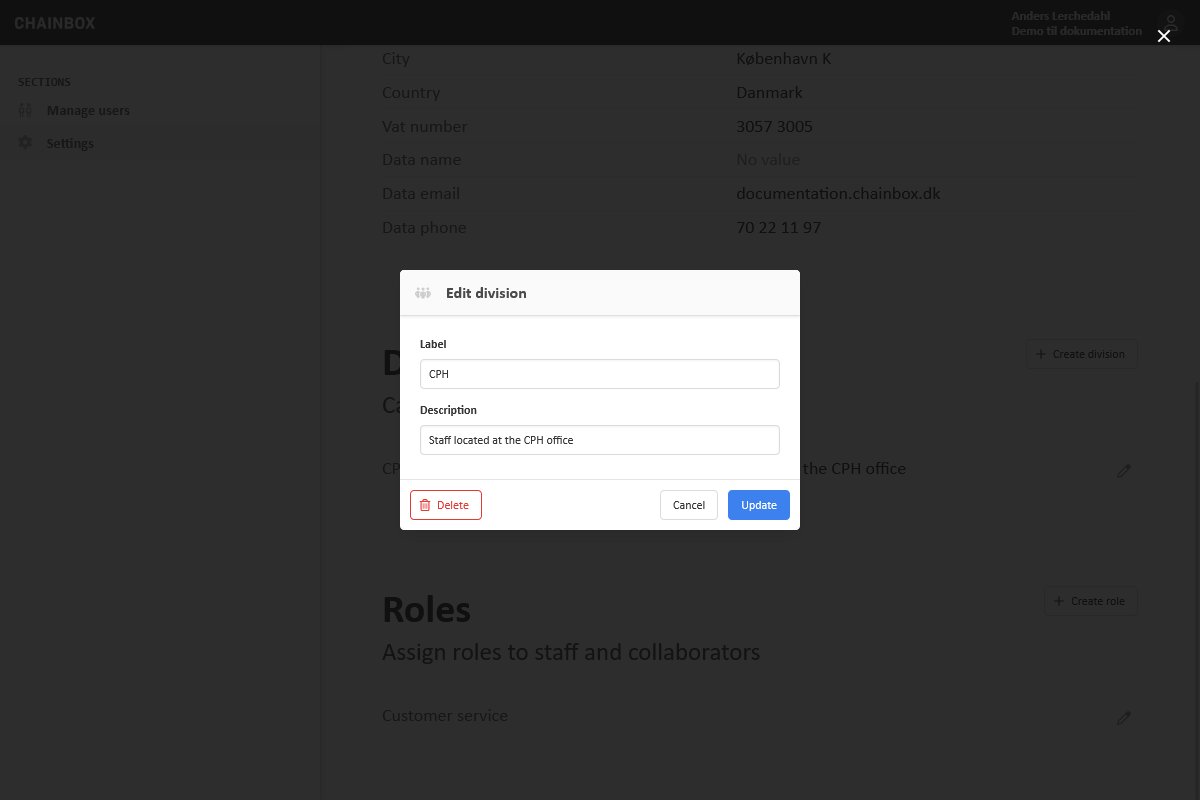Click the Data phone label

tap(424, 228)
